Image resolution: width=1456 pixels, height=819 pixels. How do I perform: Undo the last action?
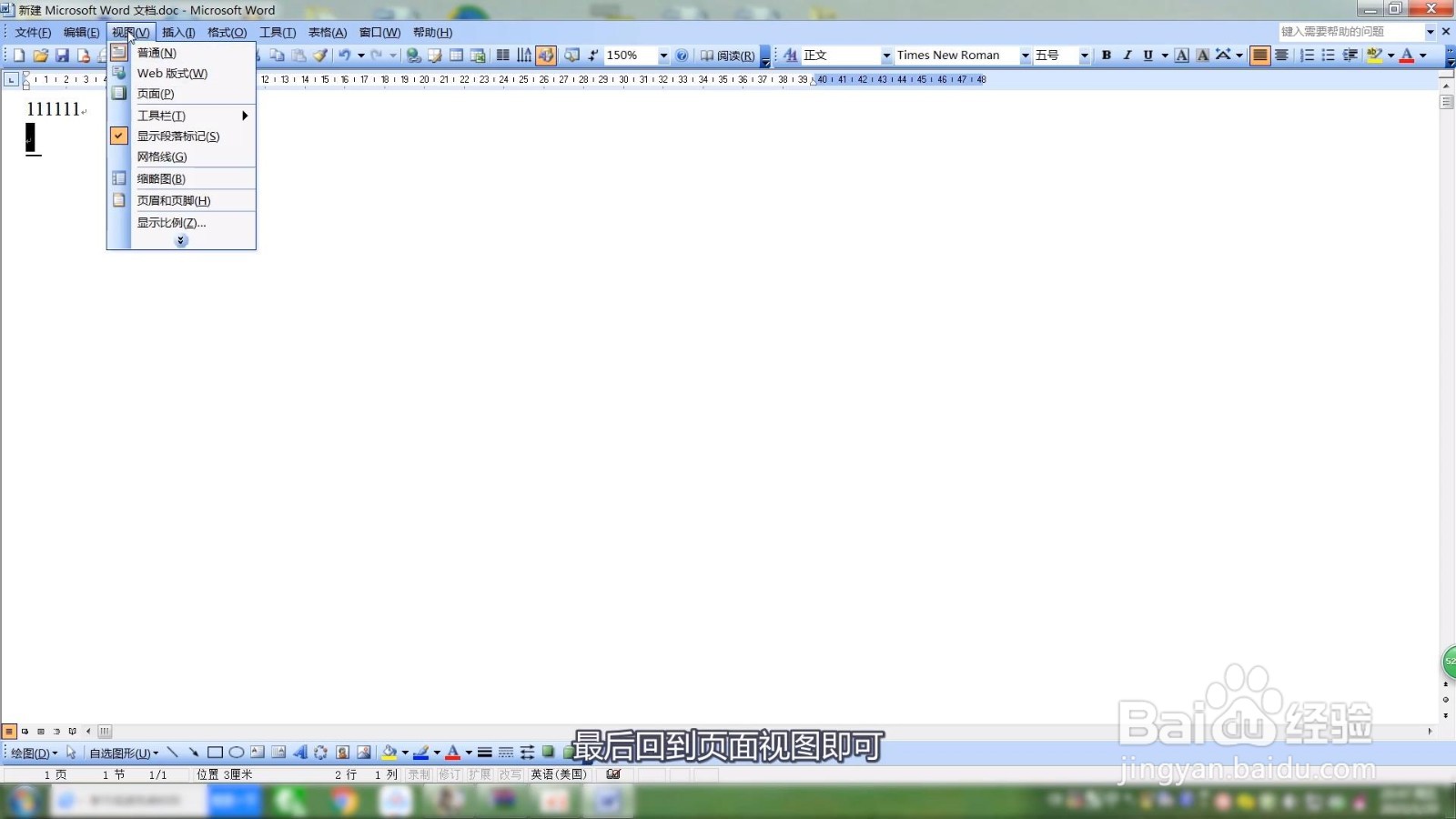[344, 56]
